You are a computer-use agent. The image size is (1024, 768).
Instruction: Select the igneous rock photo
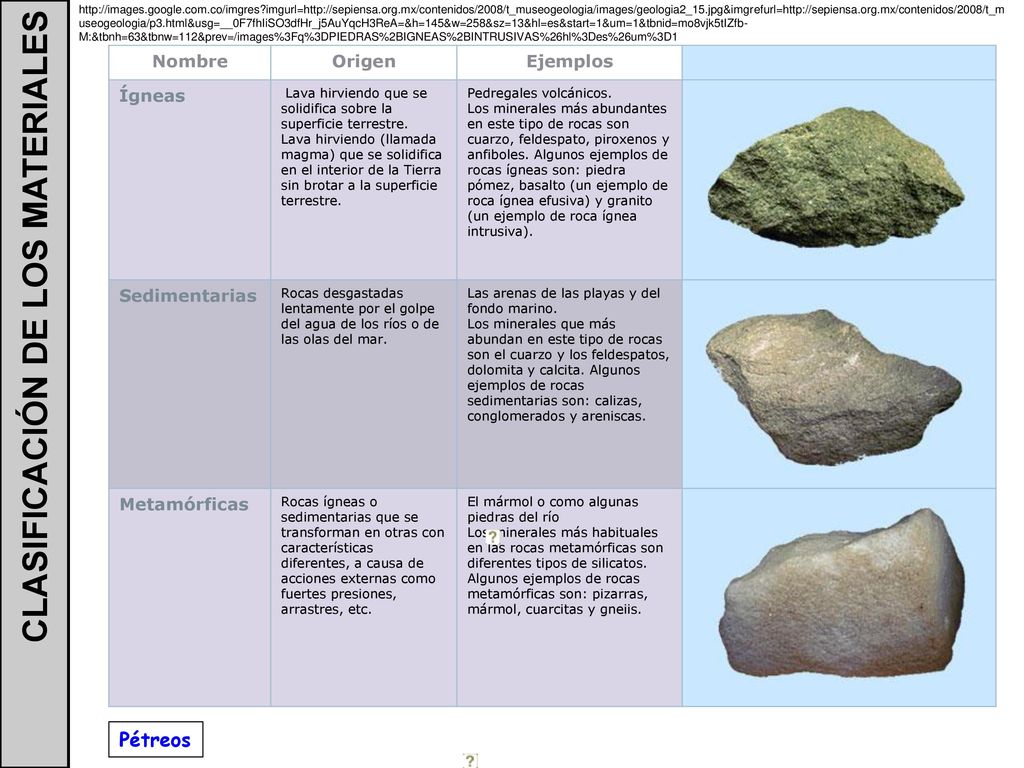[836, 177]
